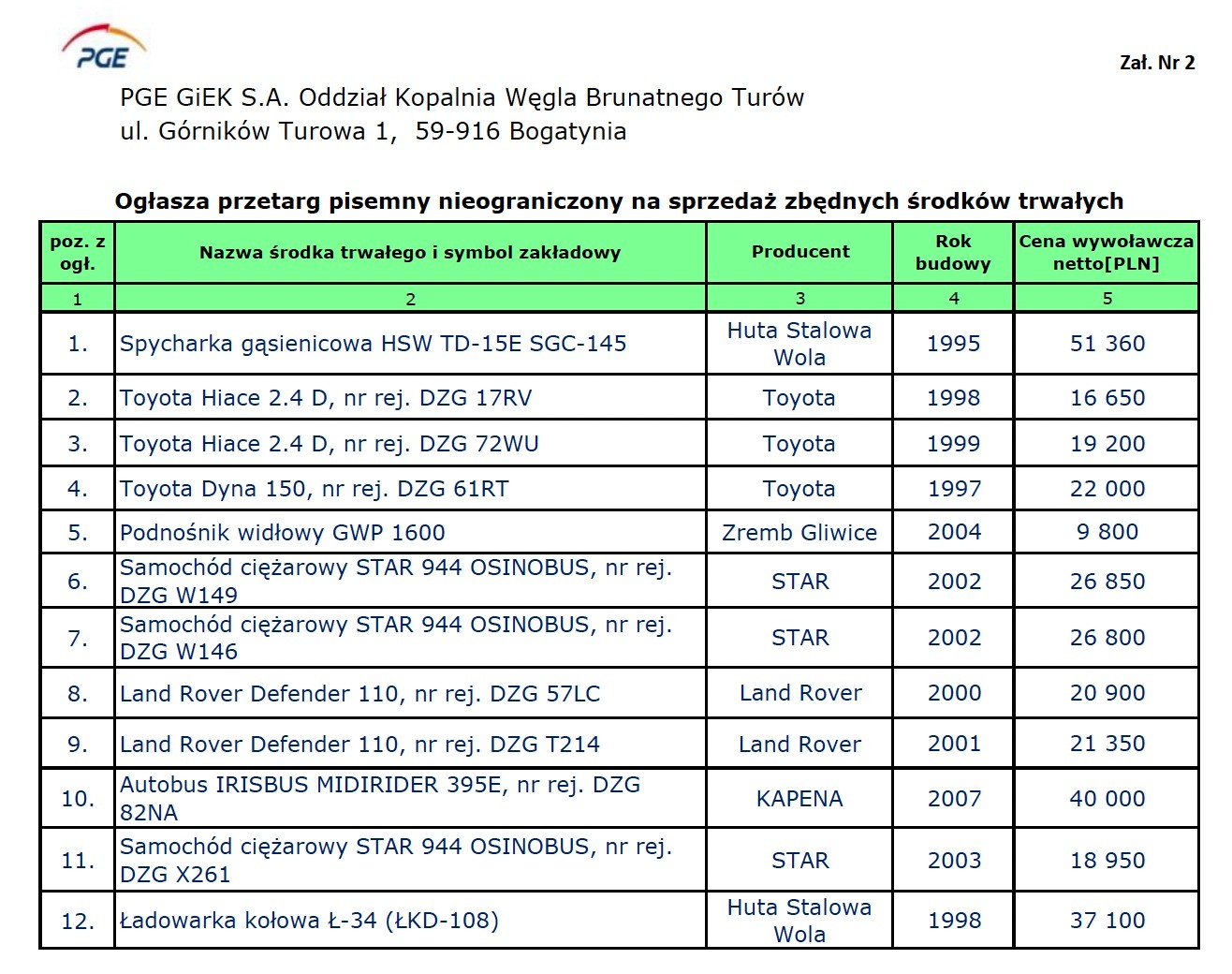Click the company address line with Bogatynia
Viewport: 1232px width, 974px height.
coord(373,131)
